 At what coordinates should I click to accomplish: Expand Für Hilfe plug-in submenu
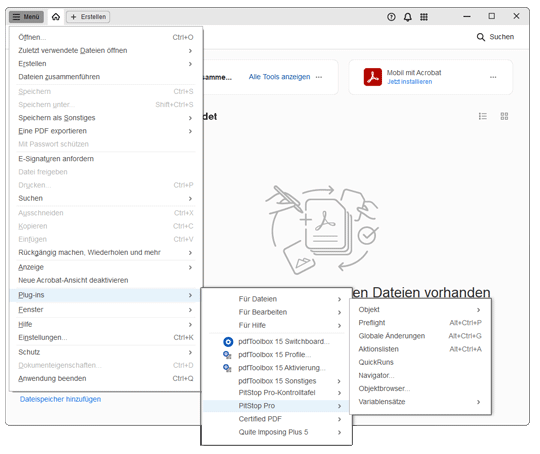(277, 325)
